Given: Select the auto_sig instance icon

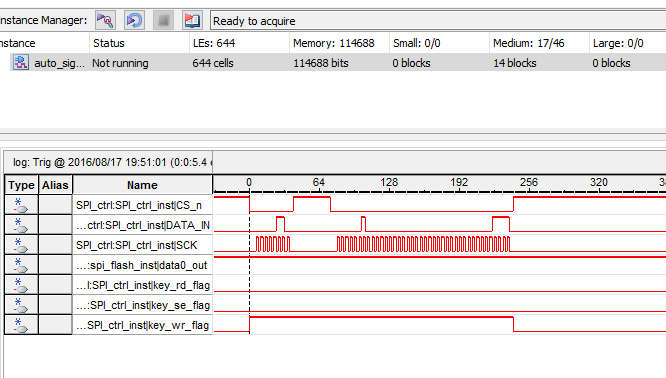Looking at the screenshot, I should pyautogui.click(x=20, y=62).
